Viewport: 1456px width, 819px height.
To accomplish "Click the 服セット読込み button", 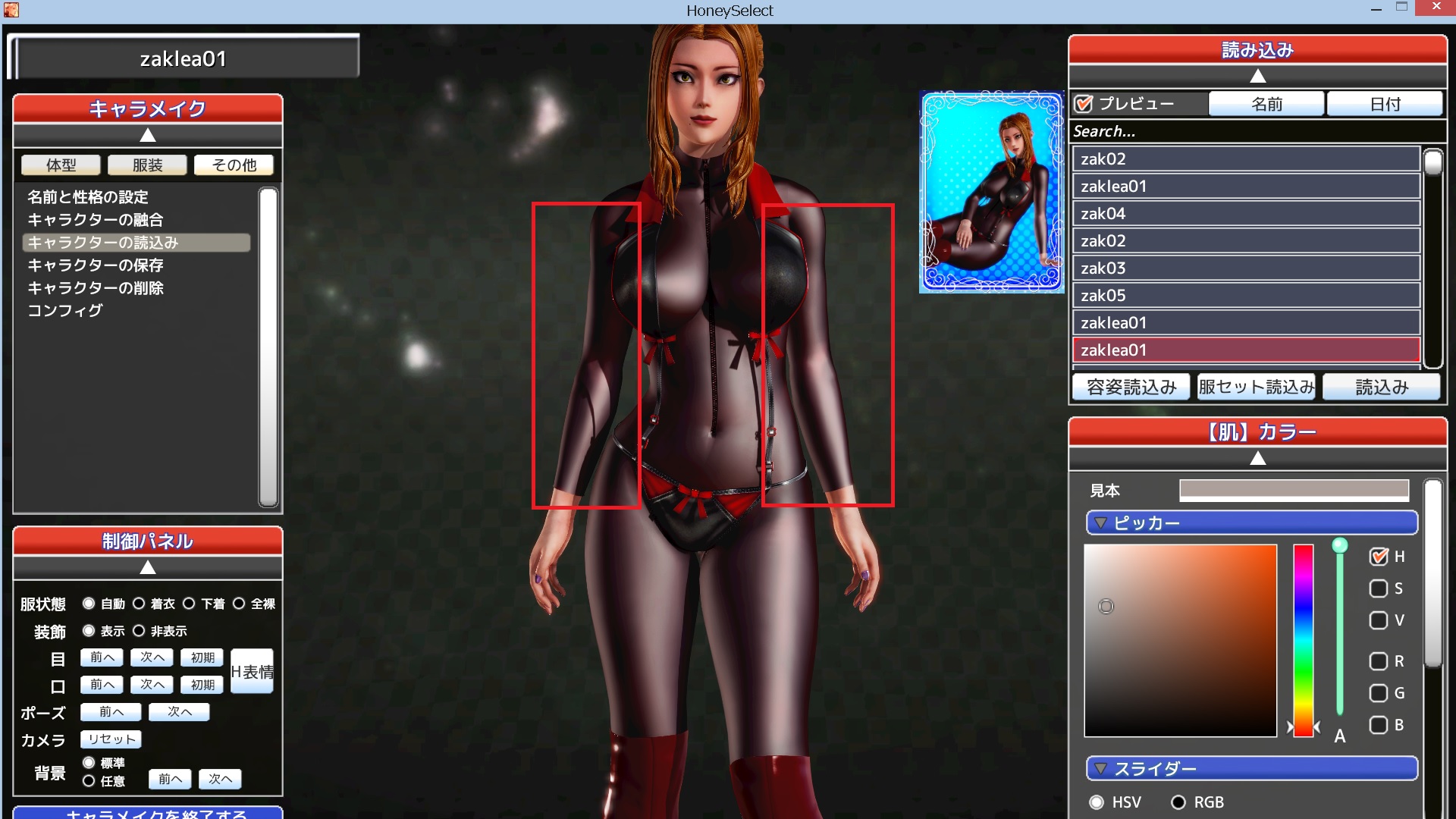I will pyautogui.click(x=1256, y=388).
